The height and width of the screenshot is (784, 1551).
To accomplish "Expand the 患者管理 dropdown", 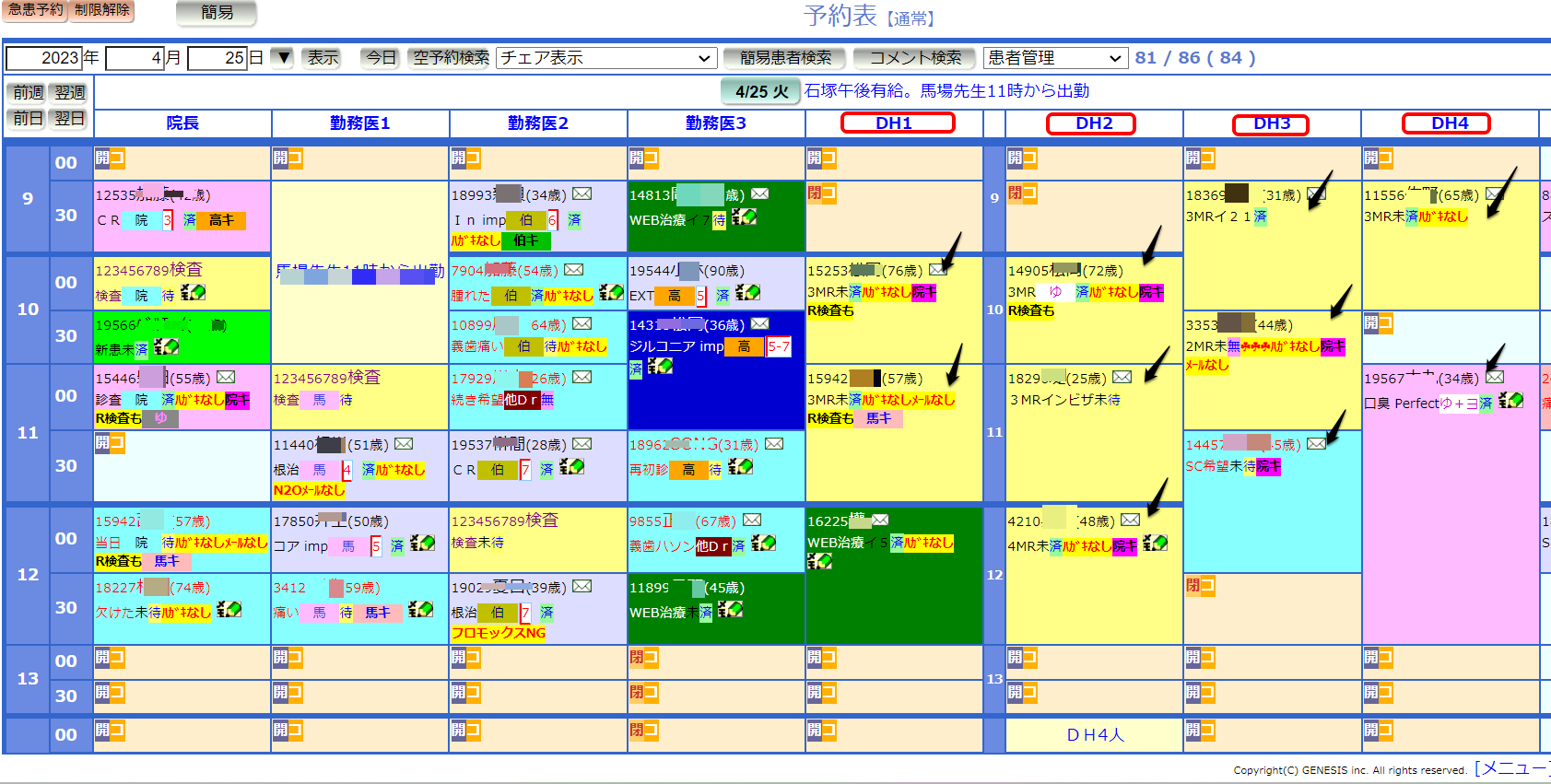I will coord(1054,58).
